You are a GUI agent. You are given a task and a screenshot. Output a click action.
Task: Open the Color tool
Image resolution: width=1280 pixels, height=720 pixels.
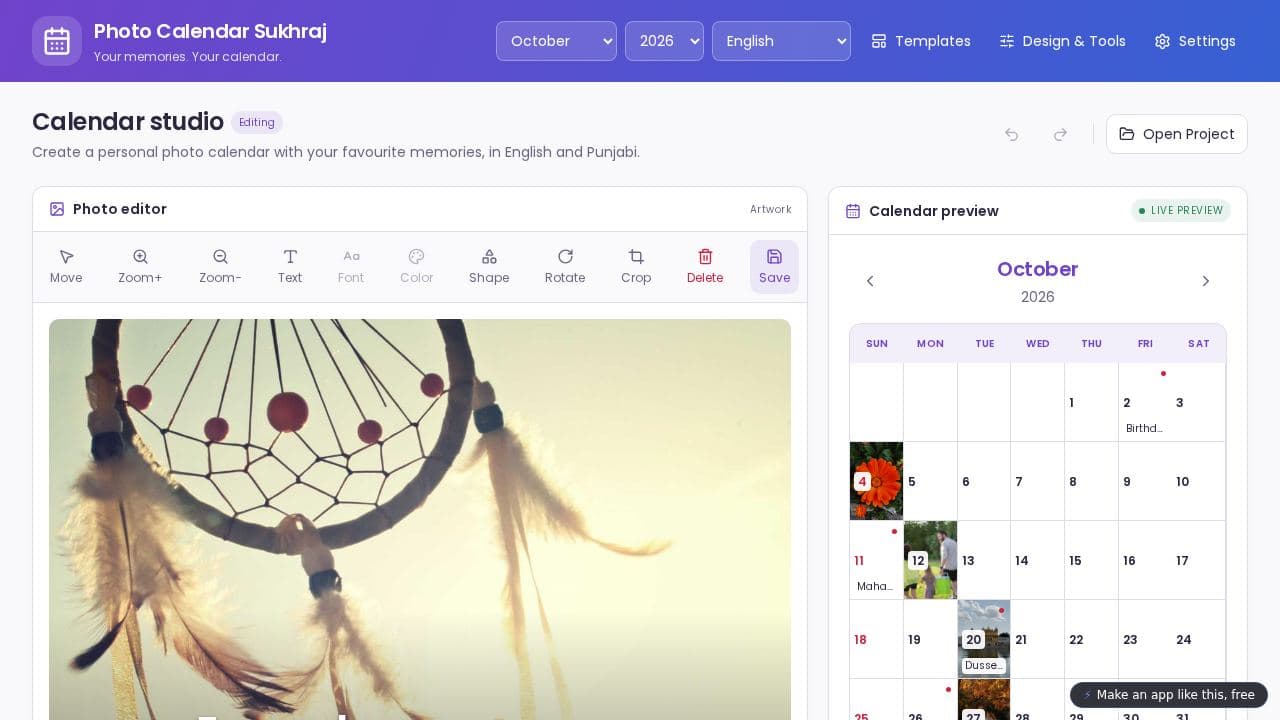coord(417,267)
